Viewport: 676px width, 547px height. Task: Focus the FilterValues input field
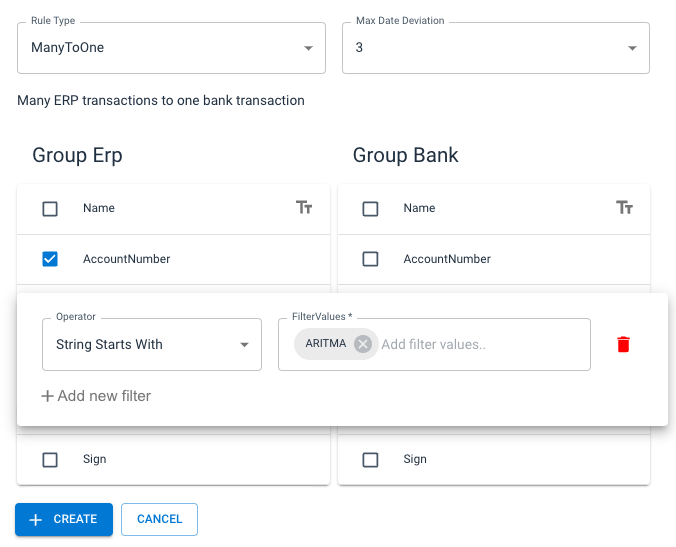(480, 344)
